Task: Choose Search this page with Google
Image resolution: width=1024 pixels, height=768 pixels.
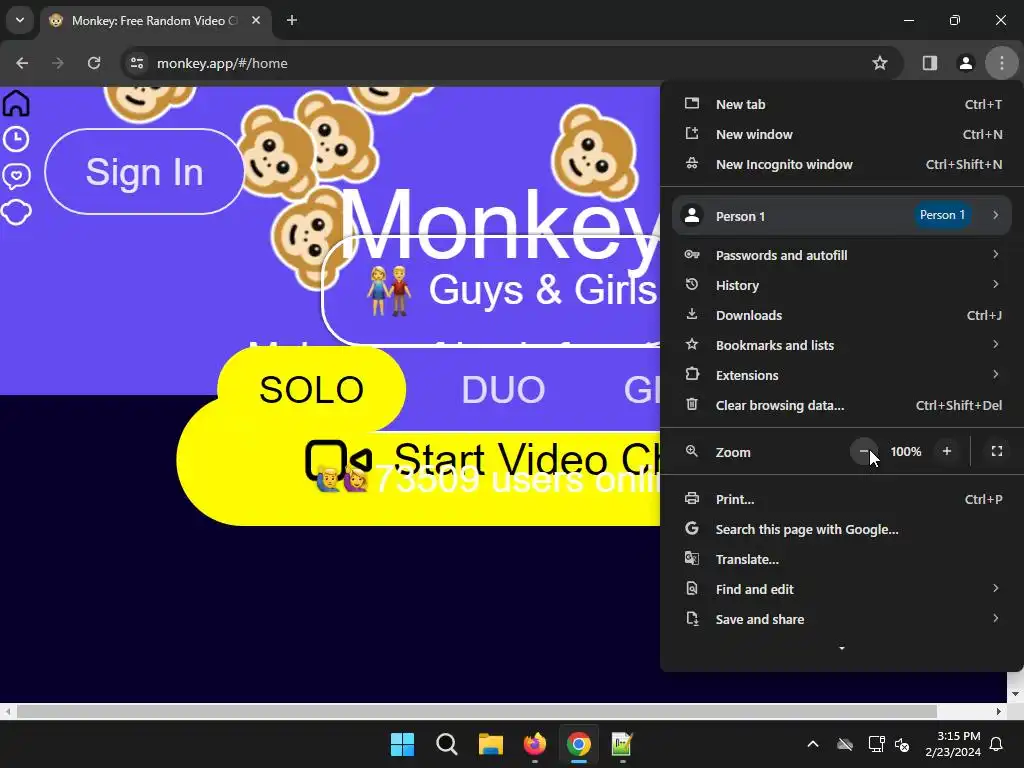Action: pos(842,530)
